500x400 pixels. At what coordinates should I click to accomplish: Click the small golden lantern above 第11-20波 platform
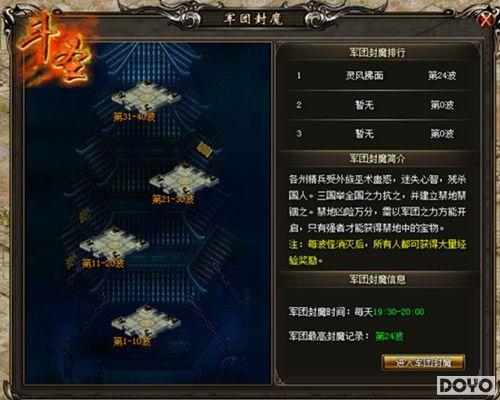(x=84, y=215)
